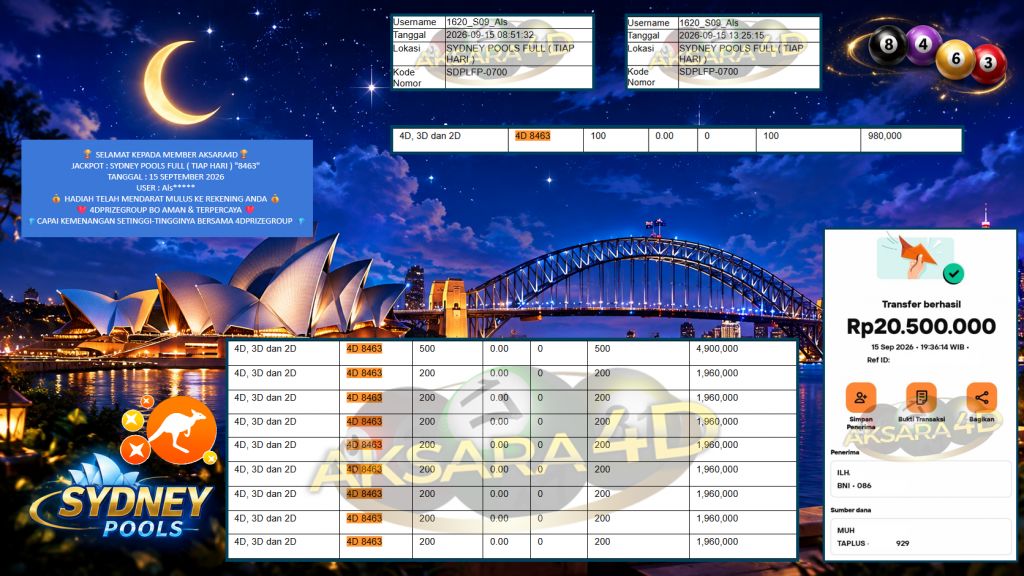The height and width of the screenshot is (576, 1024).
Task: Click the "Ref ID:" label
Action: click(x=878, y=360)
